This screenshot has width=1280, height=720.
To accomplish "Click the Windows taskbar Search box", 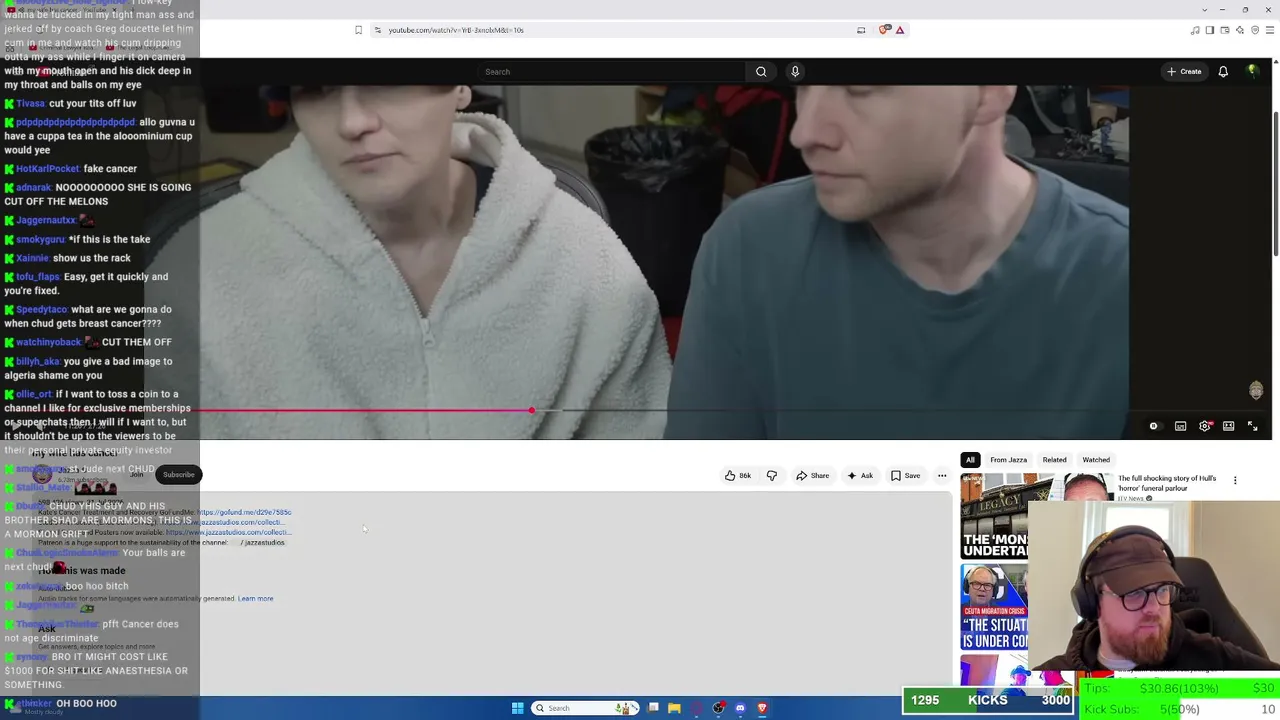I will [x=587, y=708].
